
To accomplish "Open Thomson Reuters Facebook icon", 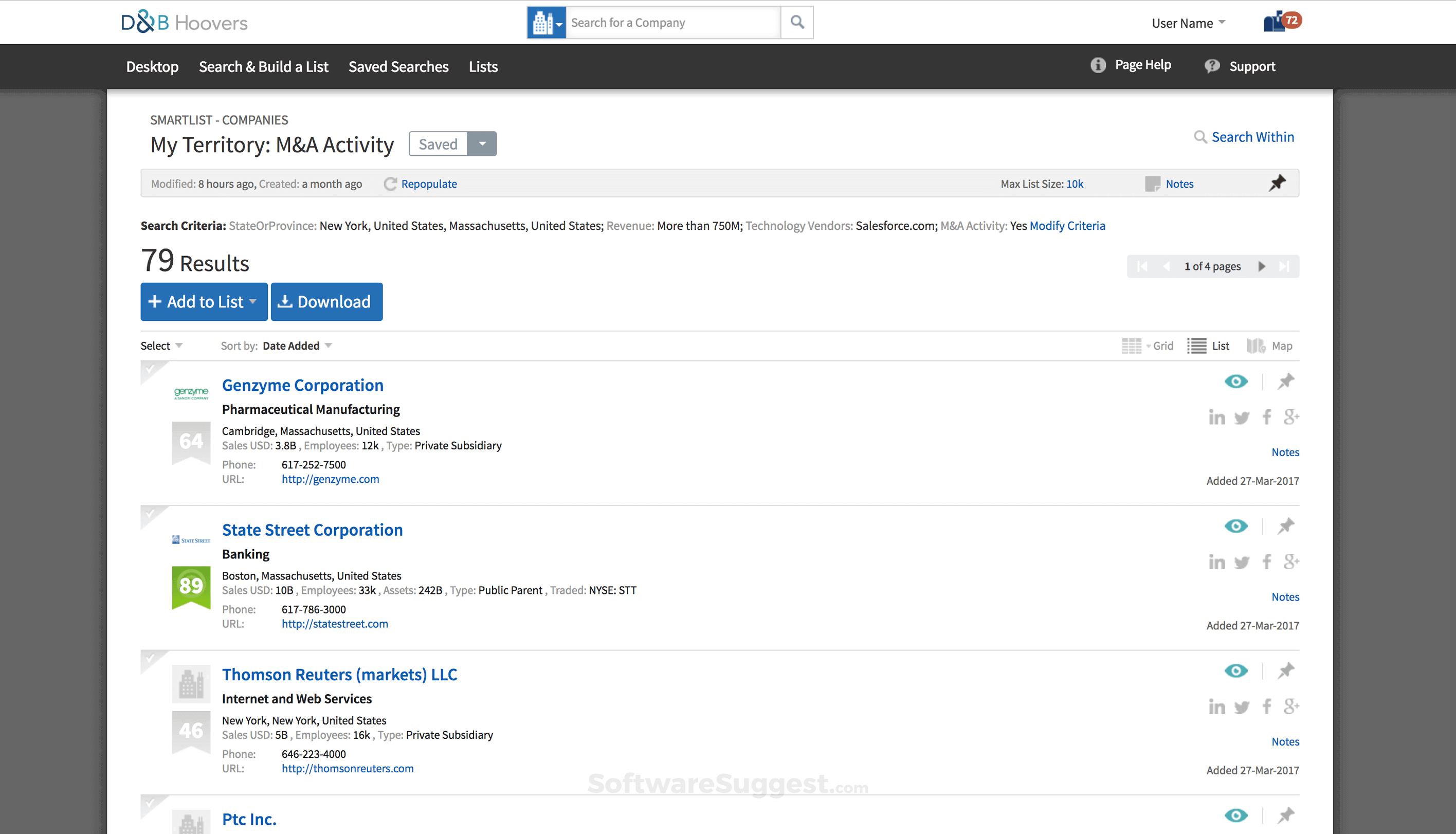I will pyautogui.click(x=1266, y=706).
